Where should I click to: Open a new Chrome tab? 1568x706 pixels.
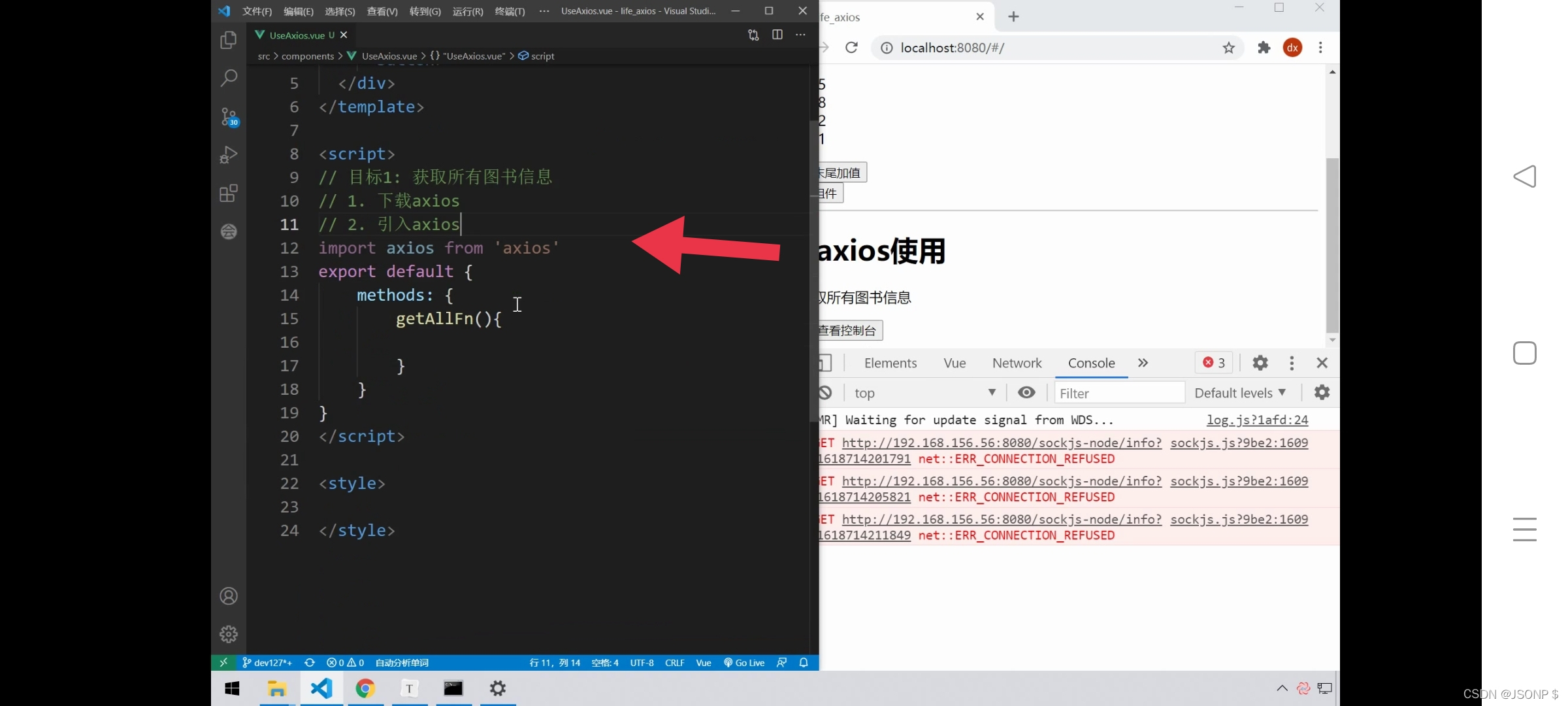click(1013, 16)
